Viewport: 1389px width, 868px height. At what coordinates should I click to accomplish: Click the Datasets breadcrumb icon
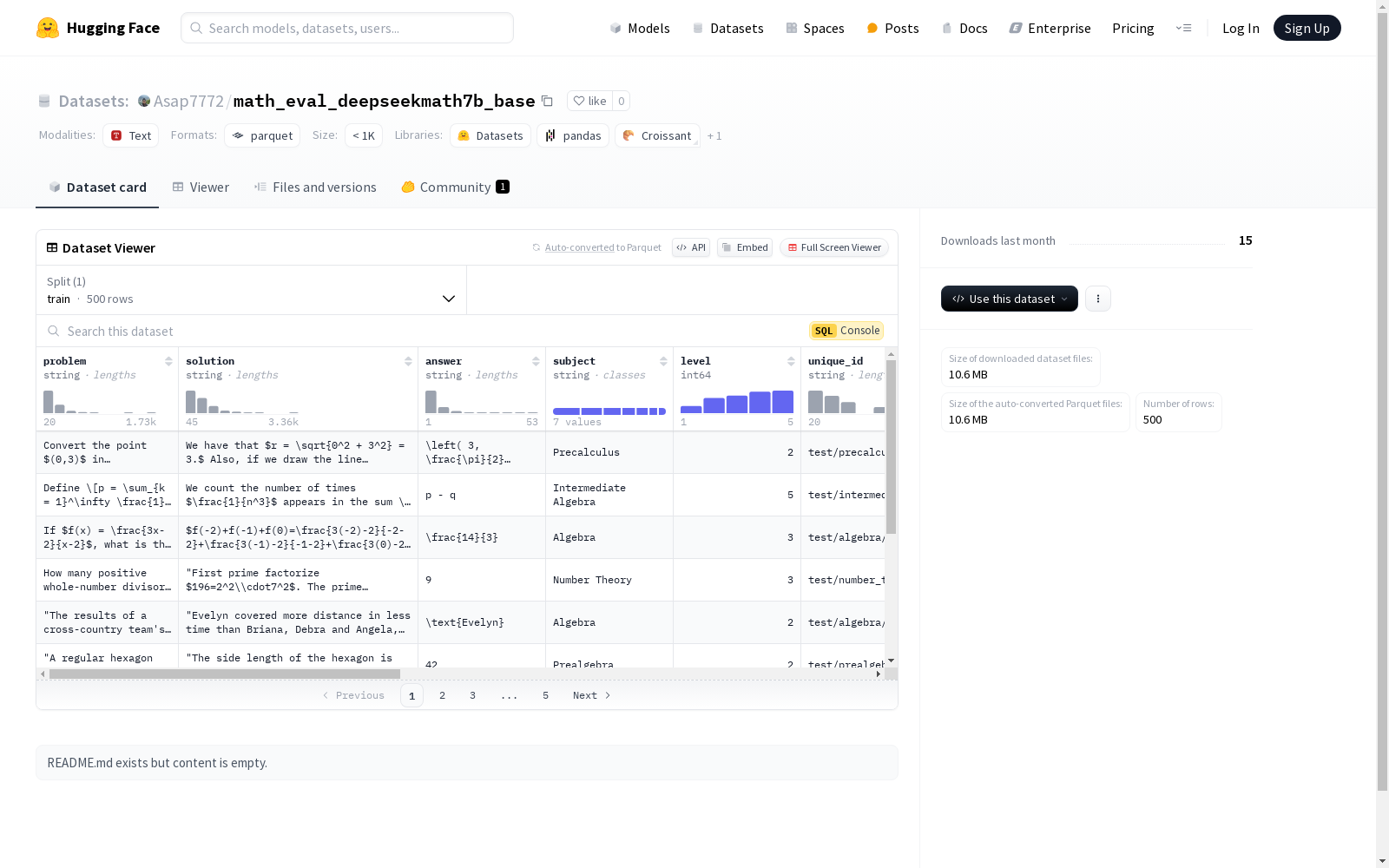tap(44, 101)
